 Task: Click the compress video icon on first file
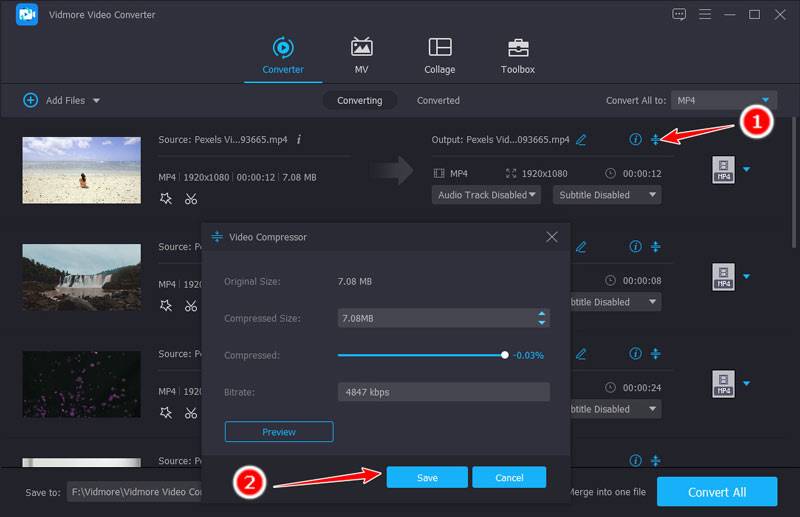656,139
